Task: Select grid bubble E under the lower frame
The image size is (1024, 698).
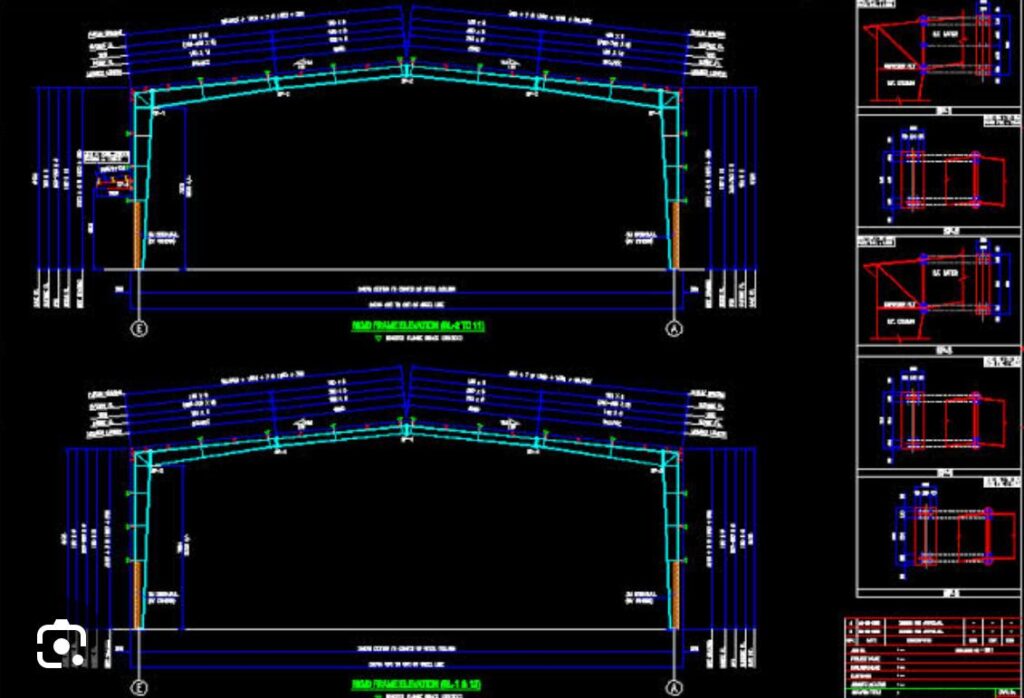Action: click(140, 688)
